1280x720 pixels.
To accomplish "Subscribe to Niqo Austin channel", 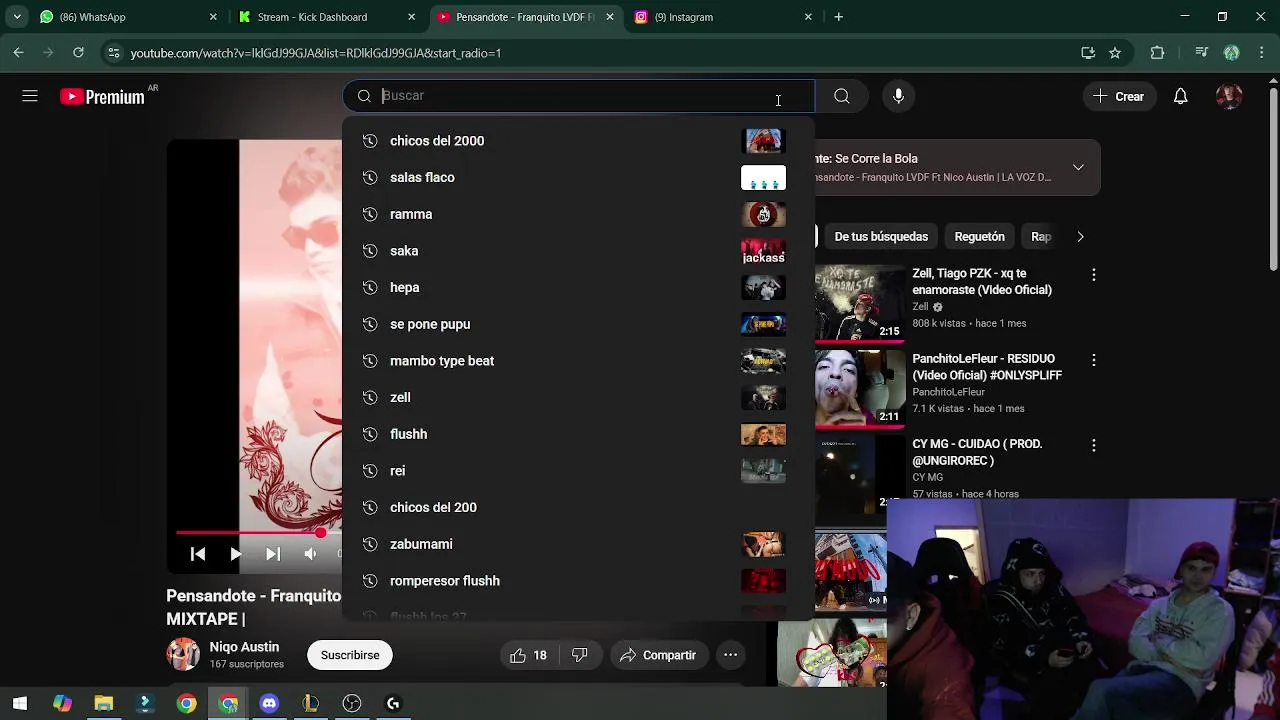I will (x=350, y=655).
